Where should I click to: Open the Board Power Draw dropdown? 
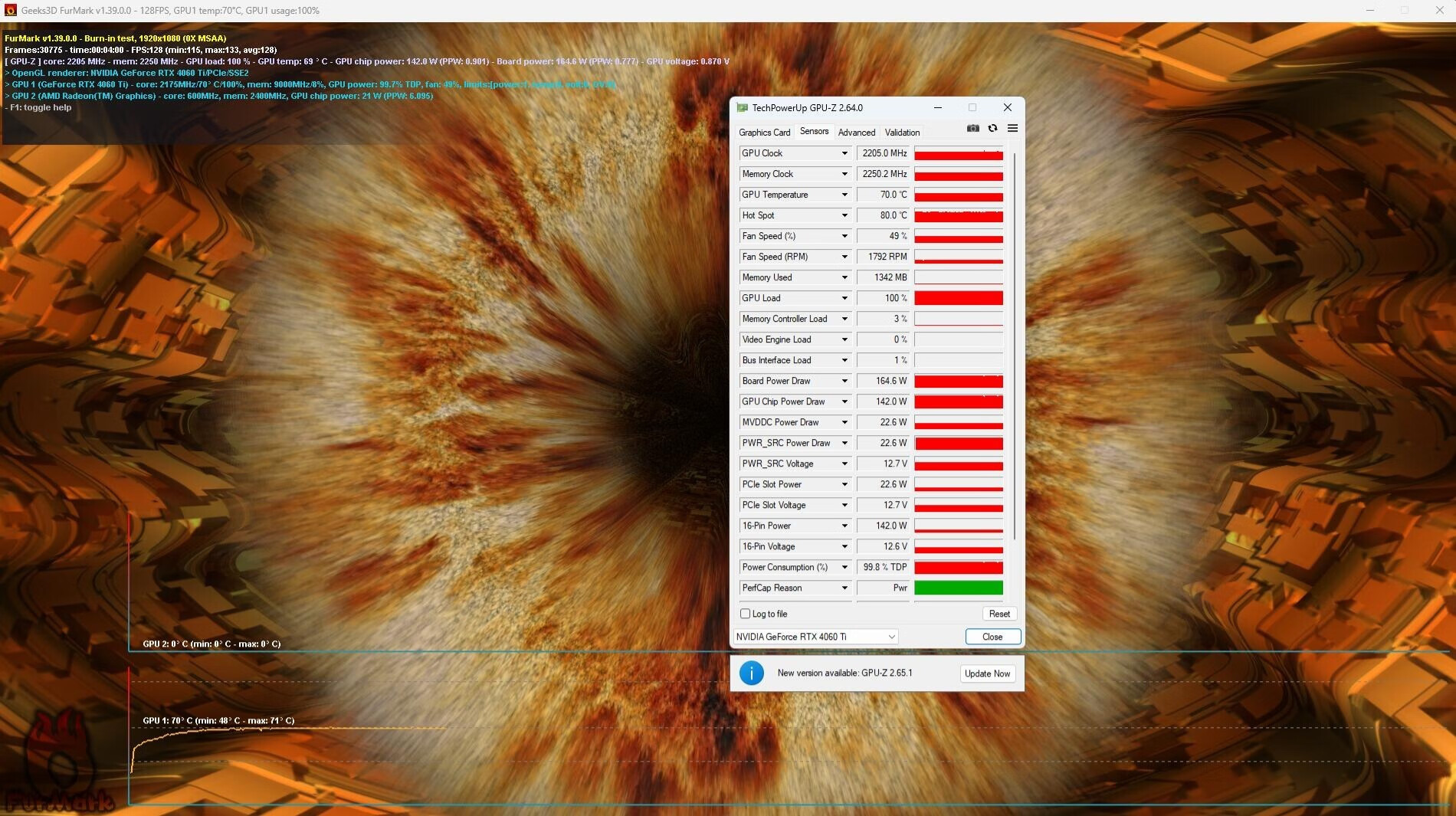(844, 381)
